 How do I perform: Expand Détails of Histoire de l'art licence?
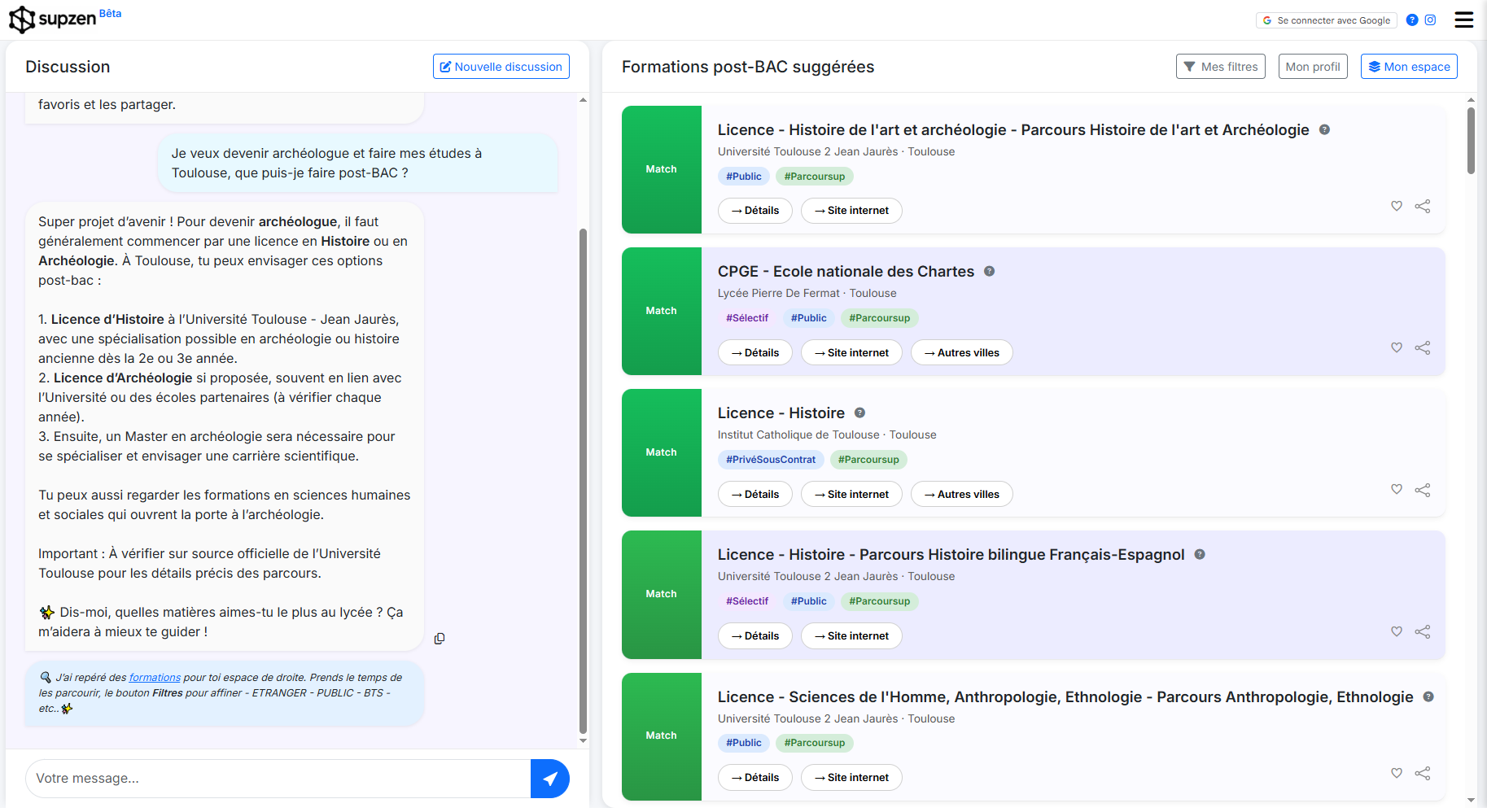(x=754, y=211)
